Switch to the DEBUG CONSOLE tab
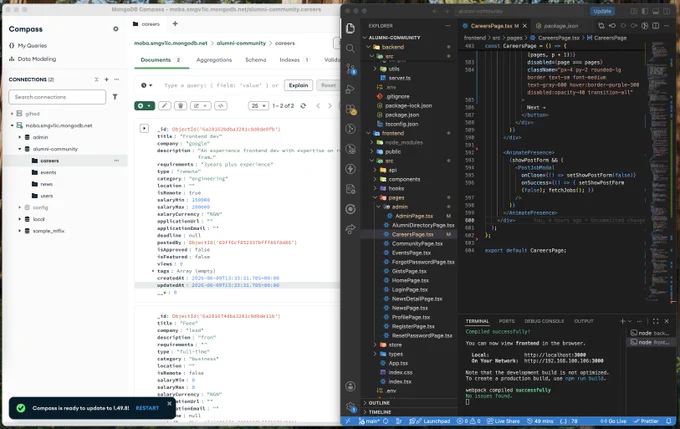680x429 pixels. pyautogui.click(x=544, y=321)
